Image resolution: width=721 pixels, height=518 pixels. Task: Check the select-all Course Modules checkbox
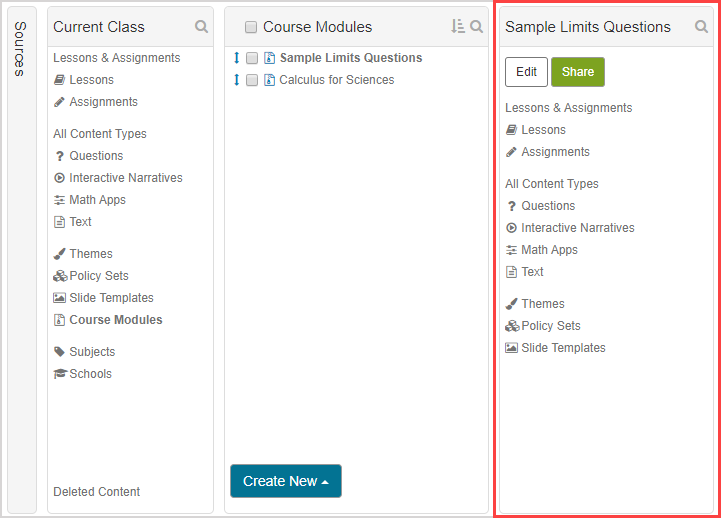click(251, 27)
